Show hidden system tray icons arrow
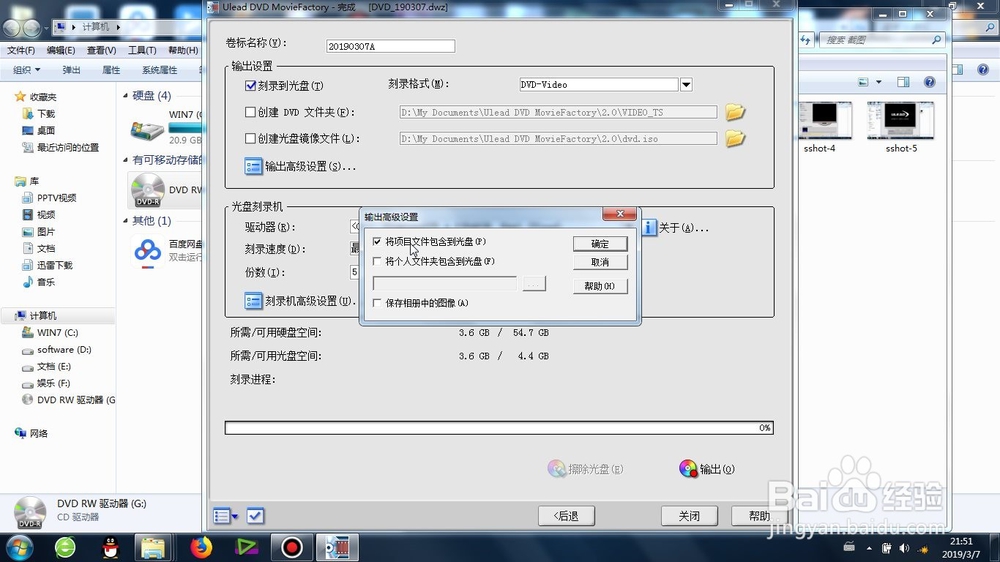The width and height of the screenshot is (1000, 562). coord(869,548)
